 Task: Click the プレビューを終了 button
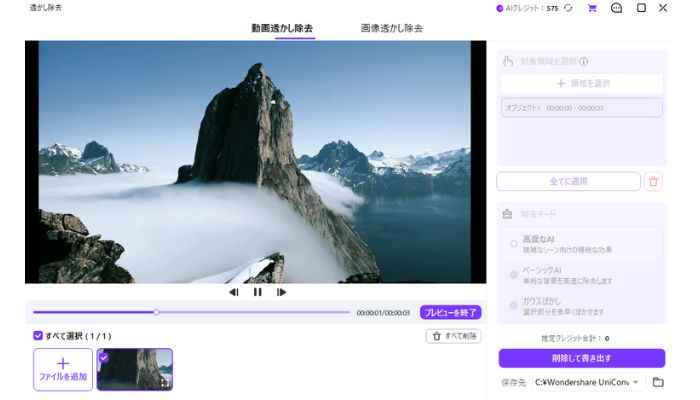point(450,312)
